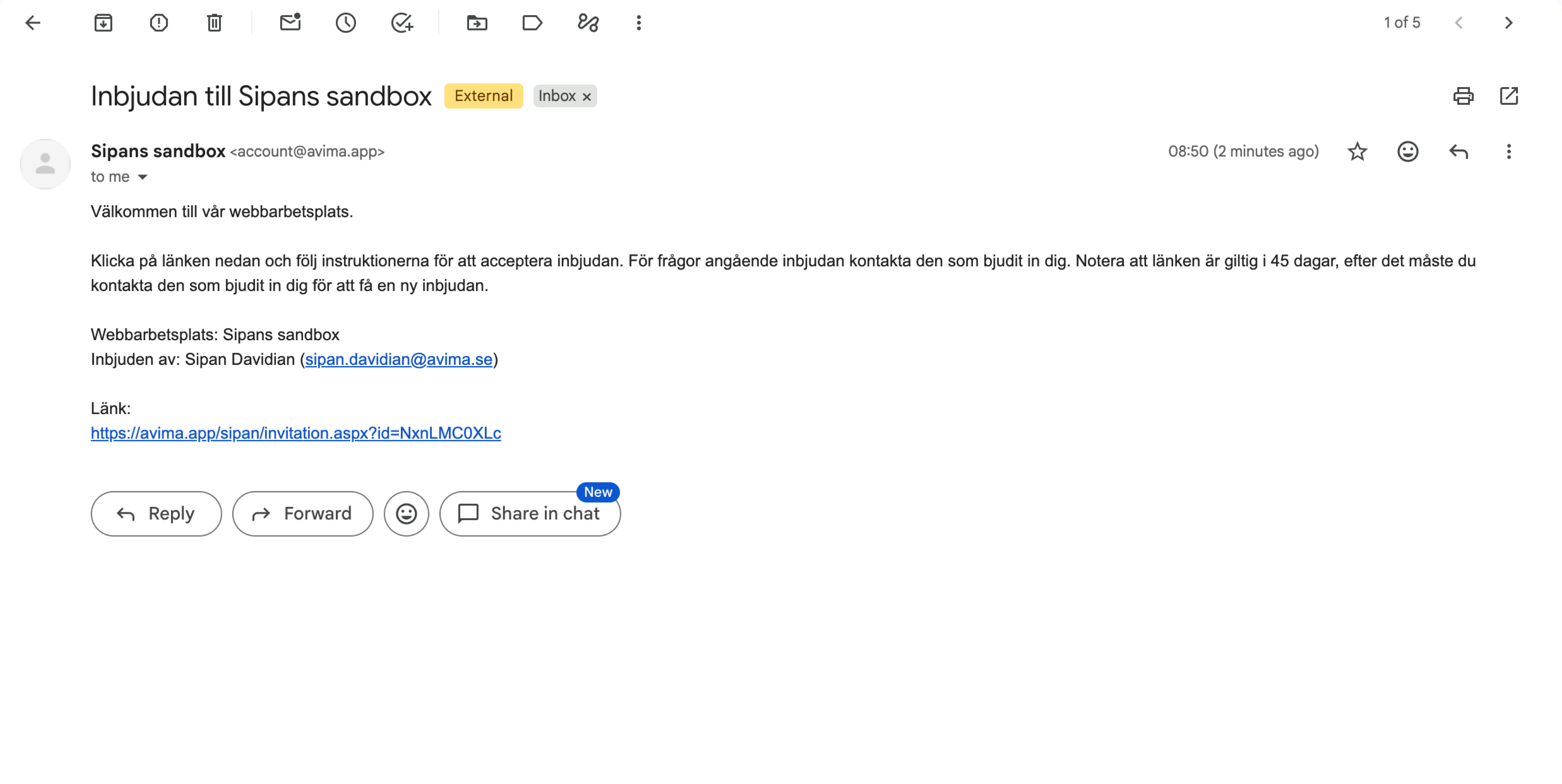Snooze this email with clock icon
This screenshot has height=784, width=1562.
(346, 23)
